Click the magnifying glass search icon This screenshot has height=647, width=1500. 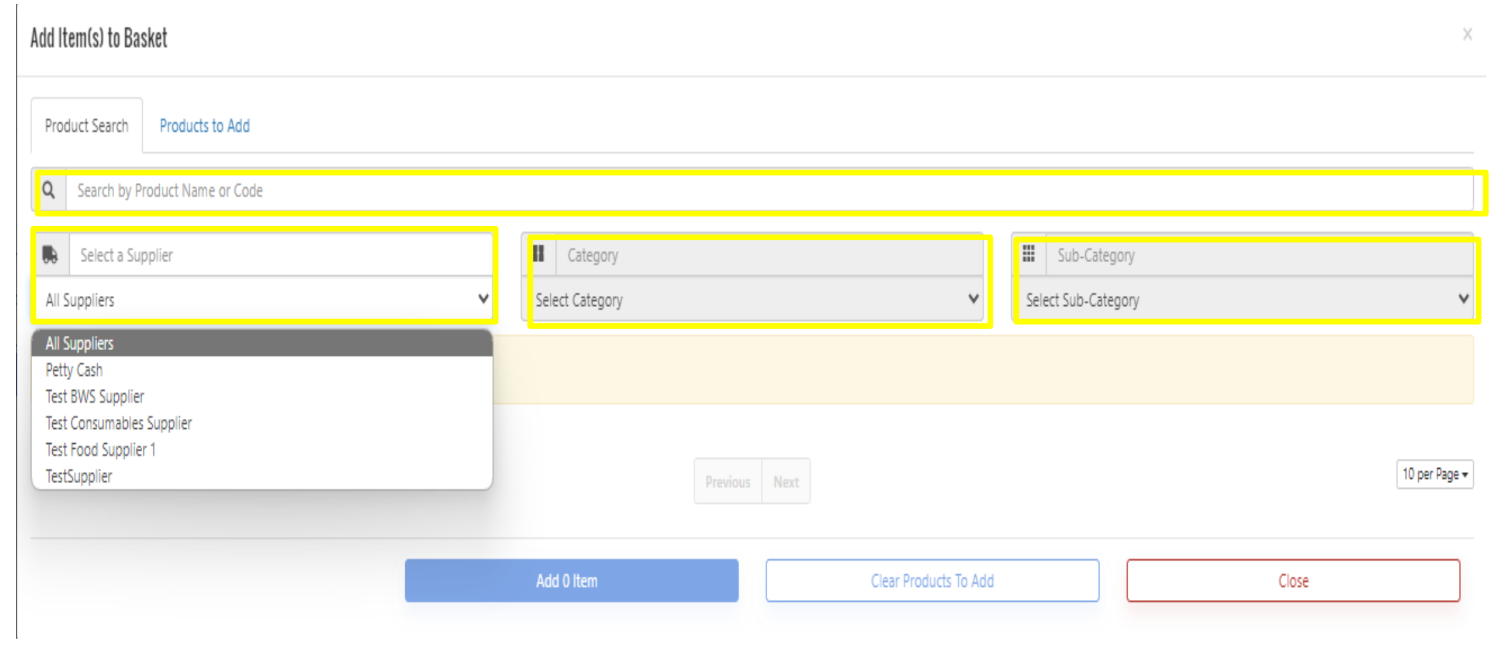click(49, 190)
